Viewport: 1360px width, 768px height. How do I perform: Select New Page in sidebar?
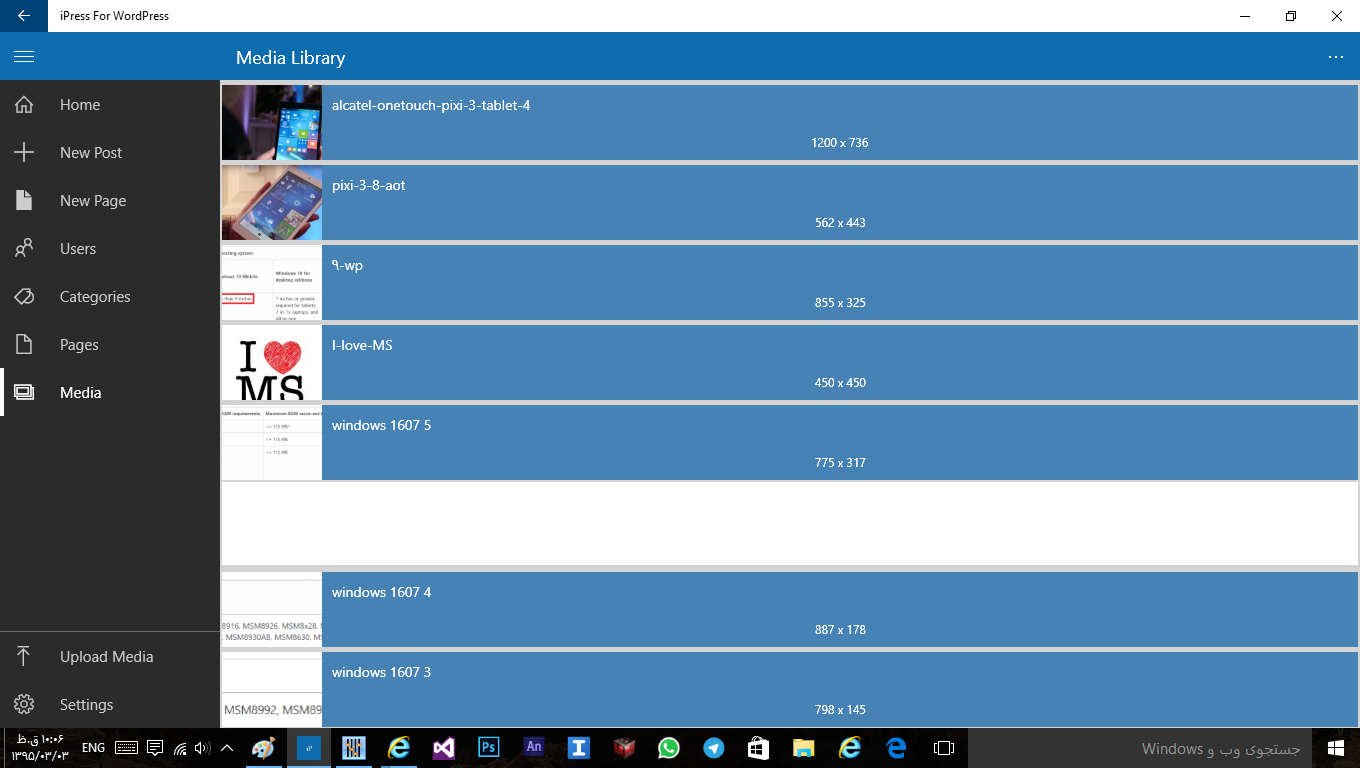[x=93, y=201]
